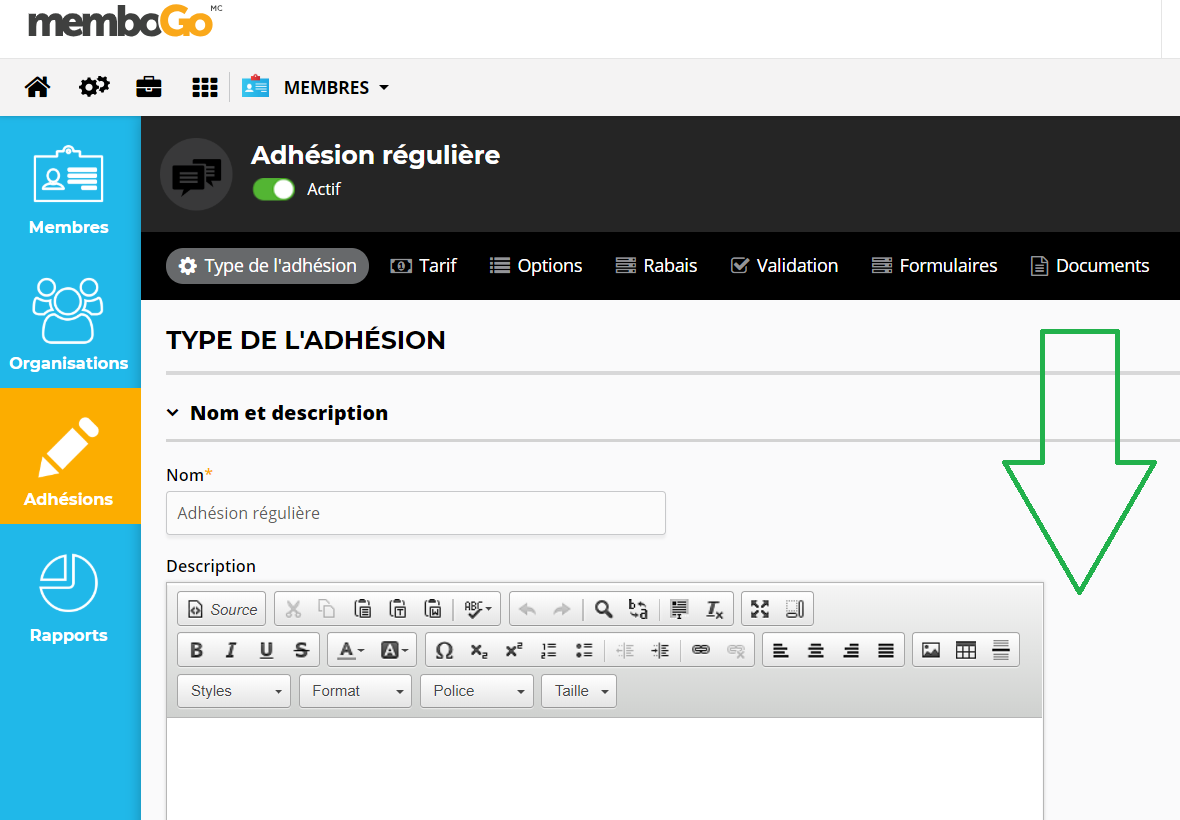Open the text color picker
The image size is (1180, 820).
tap(350, 650)
